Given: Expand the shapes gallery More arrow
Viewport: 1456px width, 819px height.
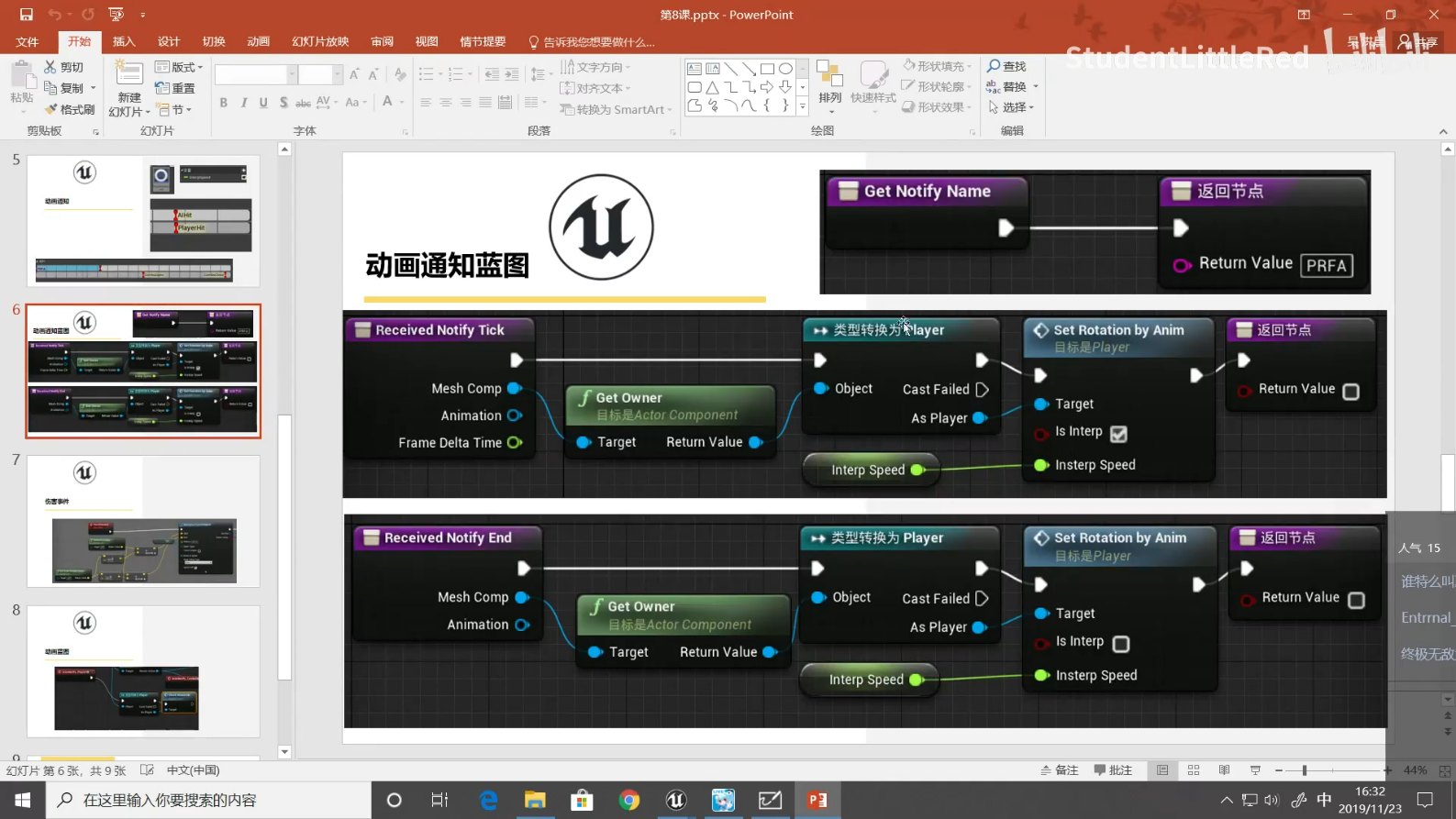Looking at the screenshot, I should pyautogui.click(x=802, y=106).
